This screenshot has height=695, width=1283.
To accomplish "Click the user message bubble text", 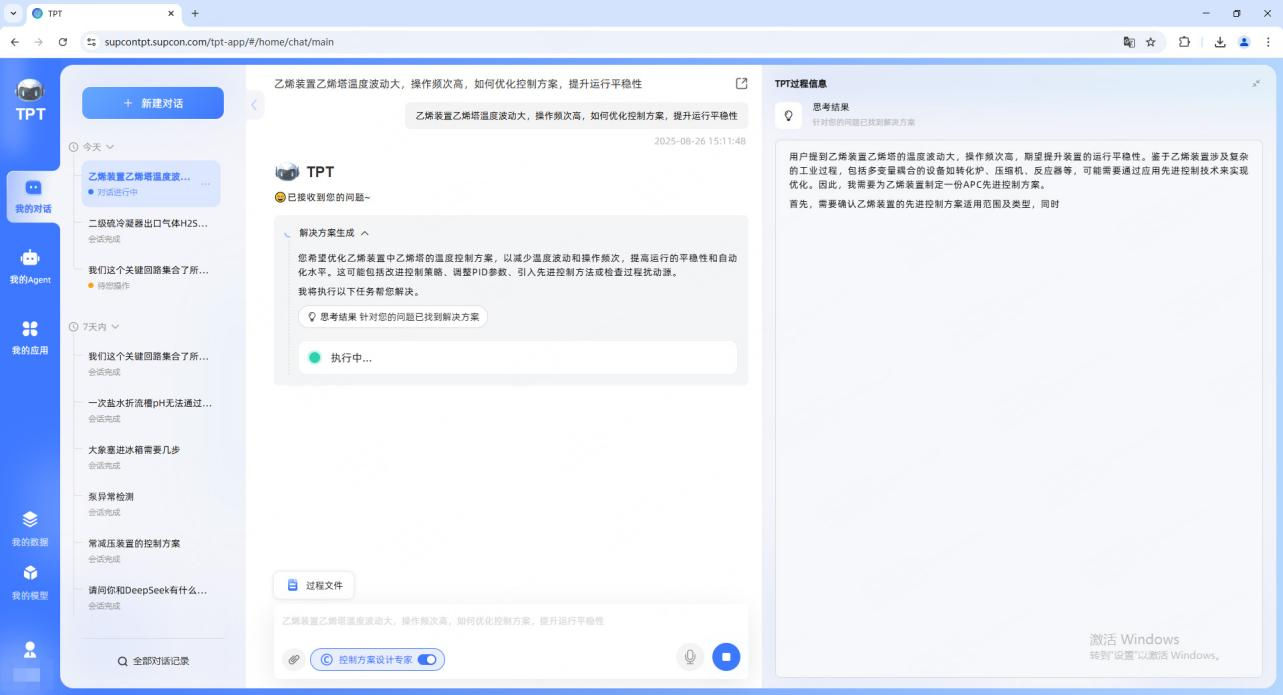I will pyautogui.click(x=576, y=116).
